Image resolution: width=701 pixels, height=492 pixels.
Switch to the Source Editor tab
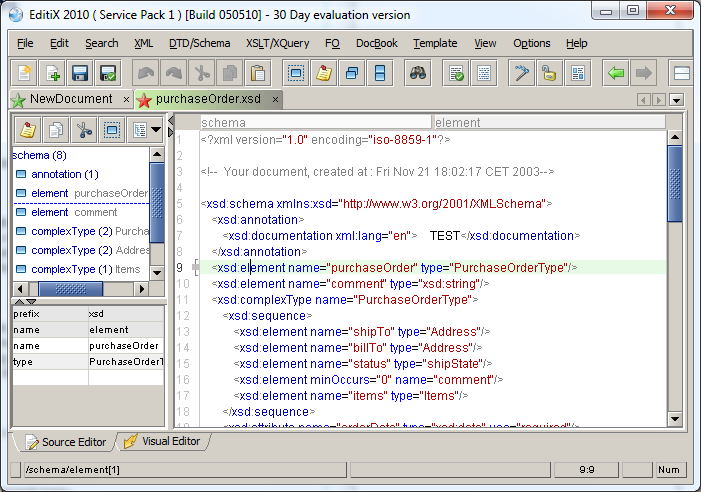point(65,442)
